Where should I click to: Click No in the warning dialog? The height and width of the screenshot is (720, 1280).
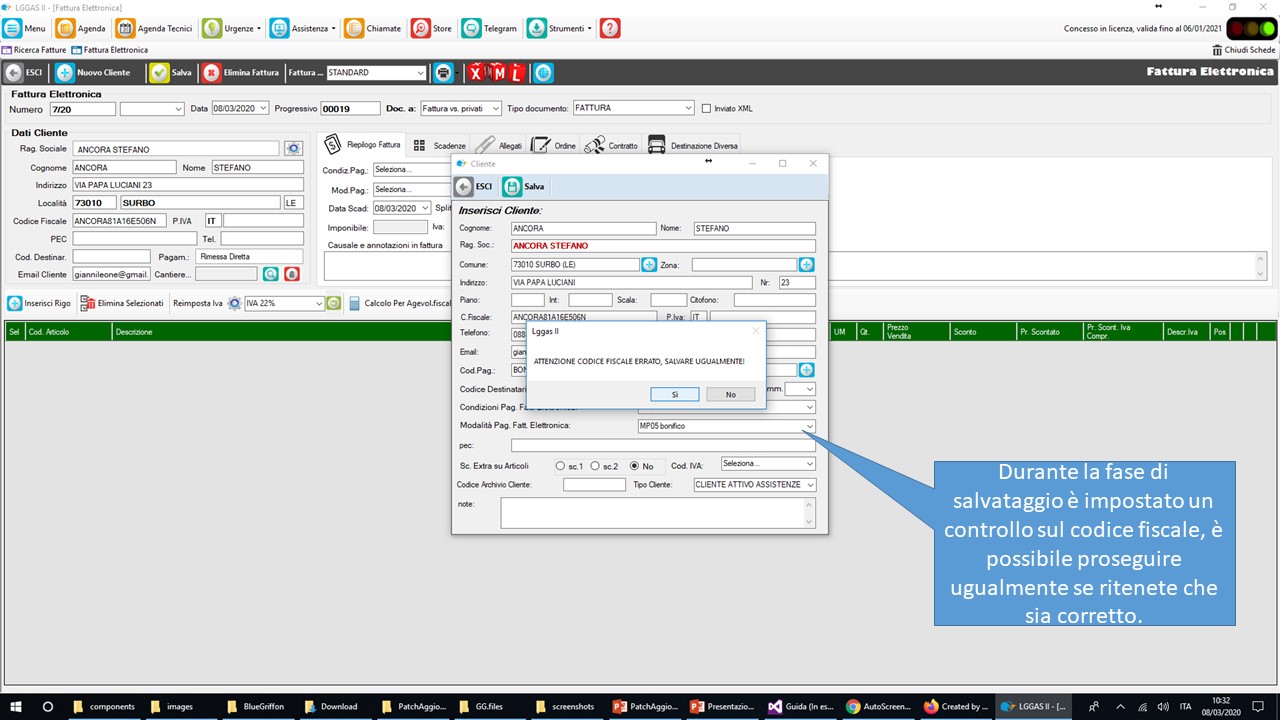pos(730,395)
